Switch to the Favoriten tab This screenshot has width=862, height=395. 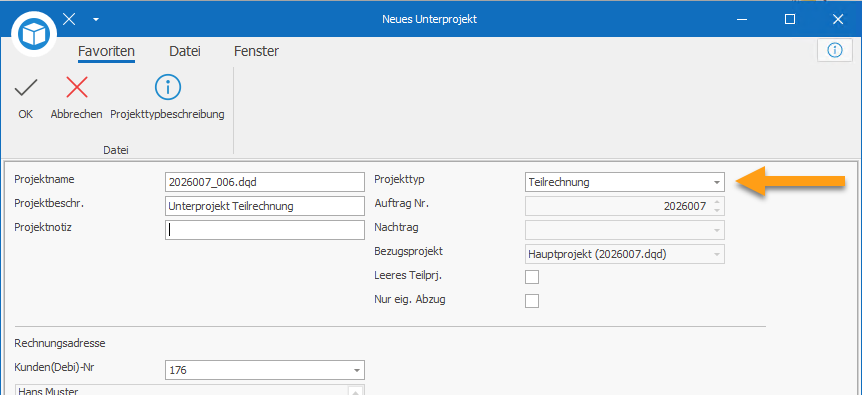point(106,52)
